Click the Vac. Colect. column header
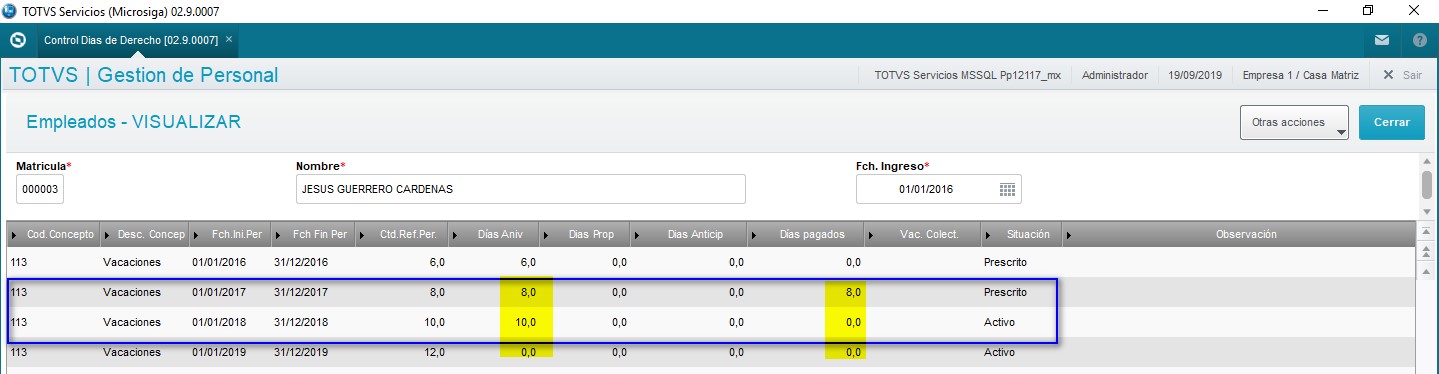Image resolution: width=1439 pixels, height=374 pixels. tap(922, 235)
